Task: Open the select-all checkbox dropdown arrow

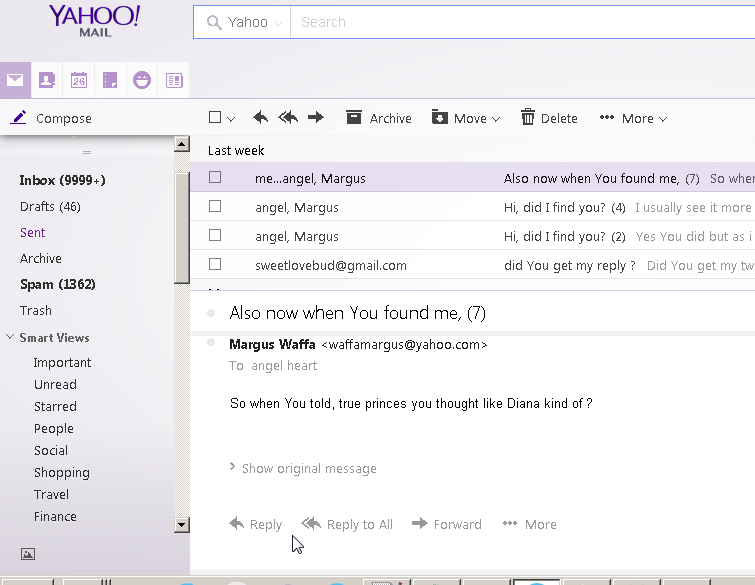Action: (231, 119)
